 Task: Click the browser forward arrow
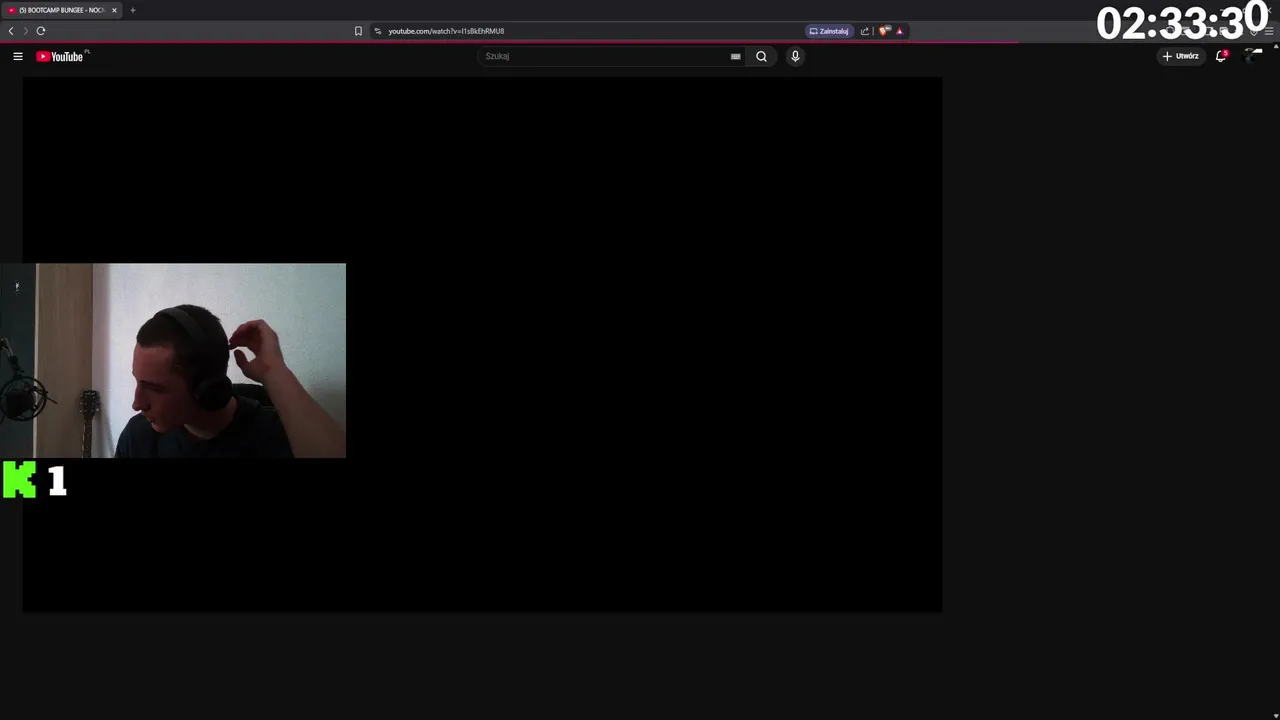[x=26, y=31]
